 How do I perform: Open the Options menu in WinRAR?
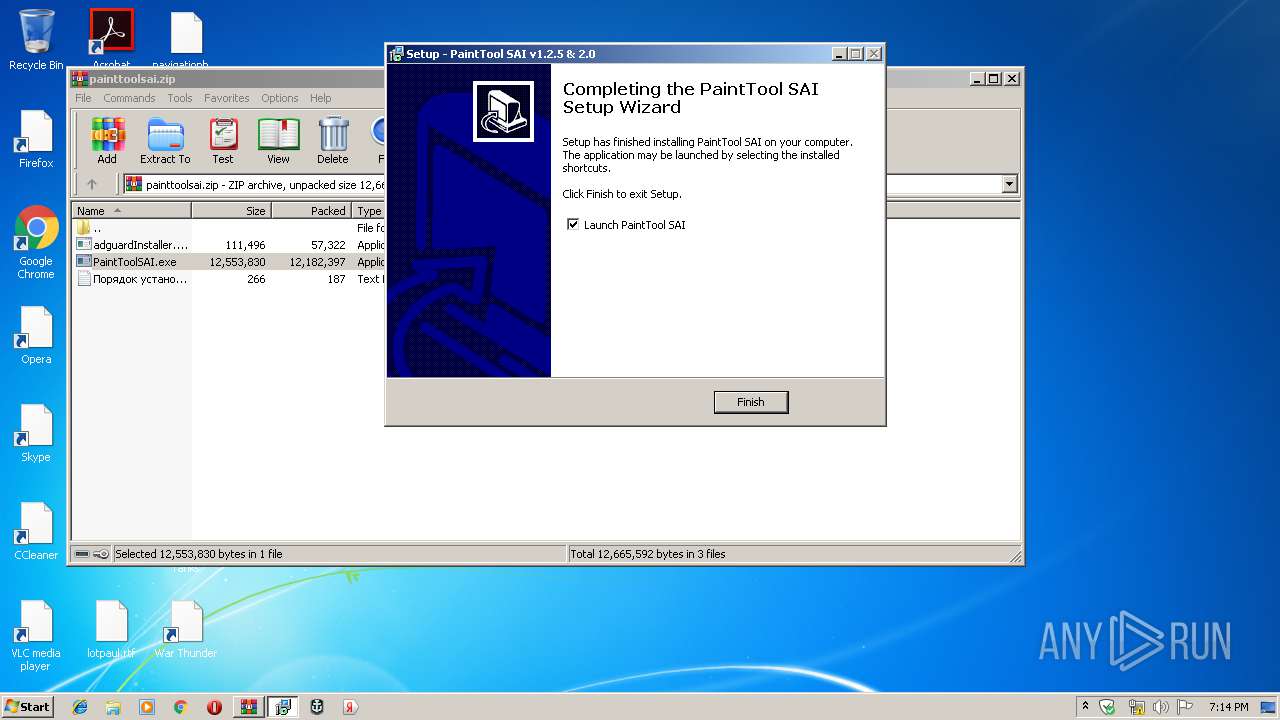(280, 98)
